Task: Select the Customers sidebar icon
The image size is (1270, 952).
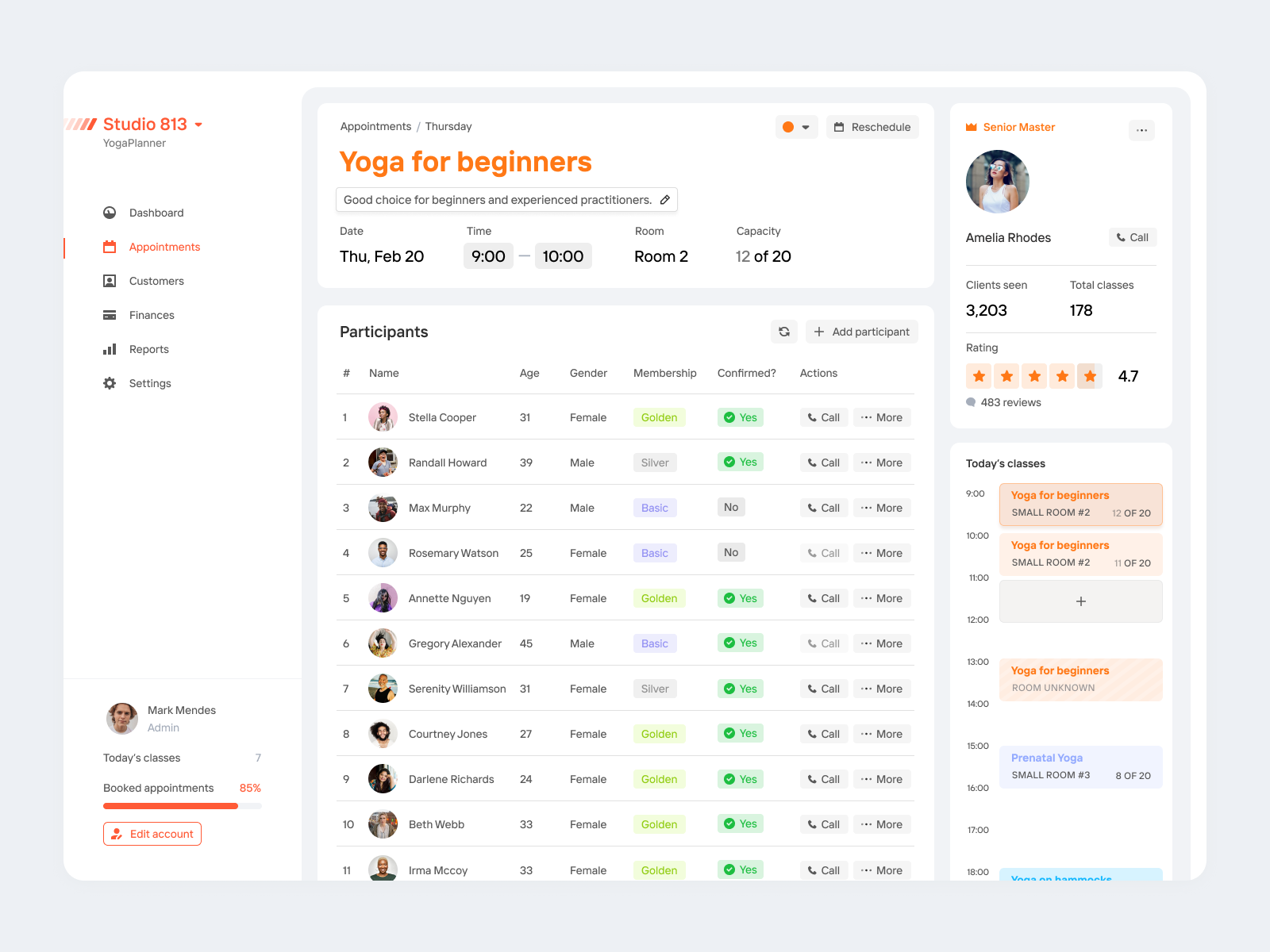Action: [110, 281]
